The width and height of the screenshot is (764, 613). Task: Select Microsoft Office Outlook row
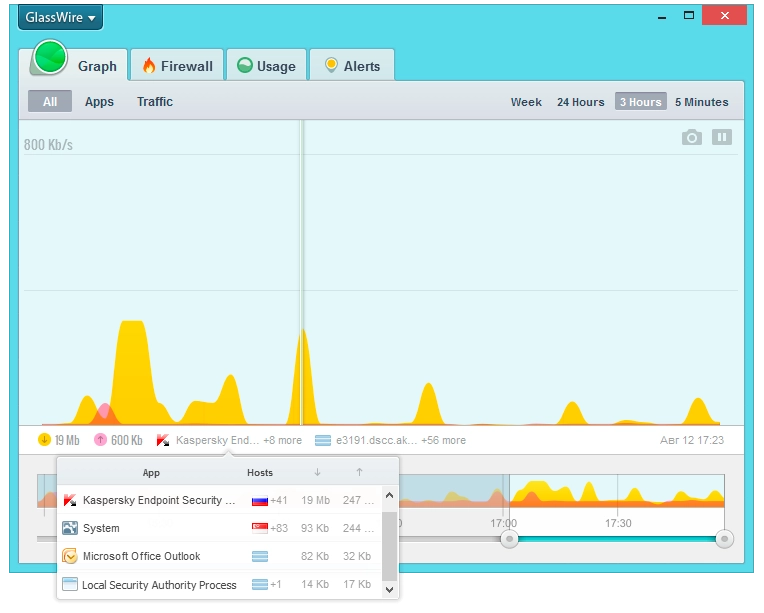(x=220, y=556)
